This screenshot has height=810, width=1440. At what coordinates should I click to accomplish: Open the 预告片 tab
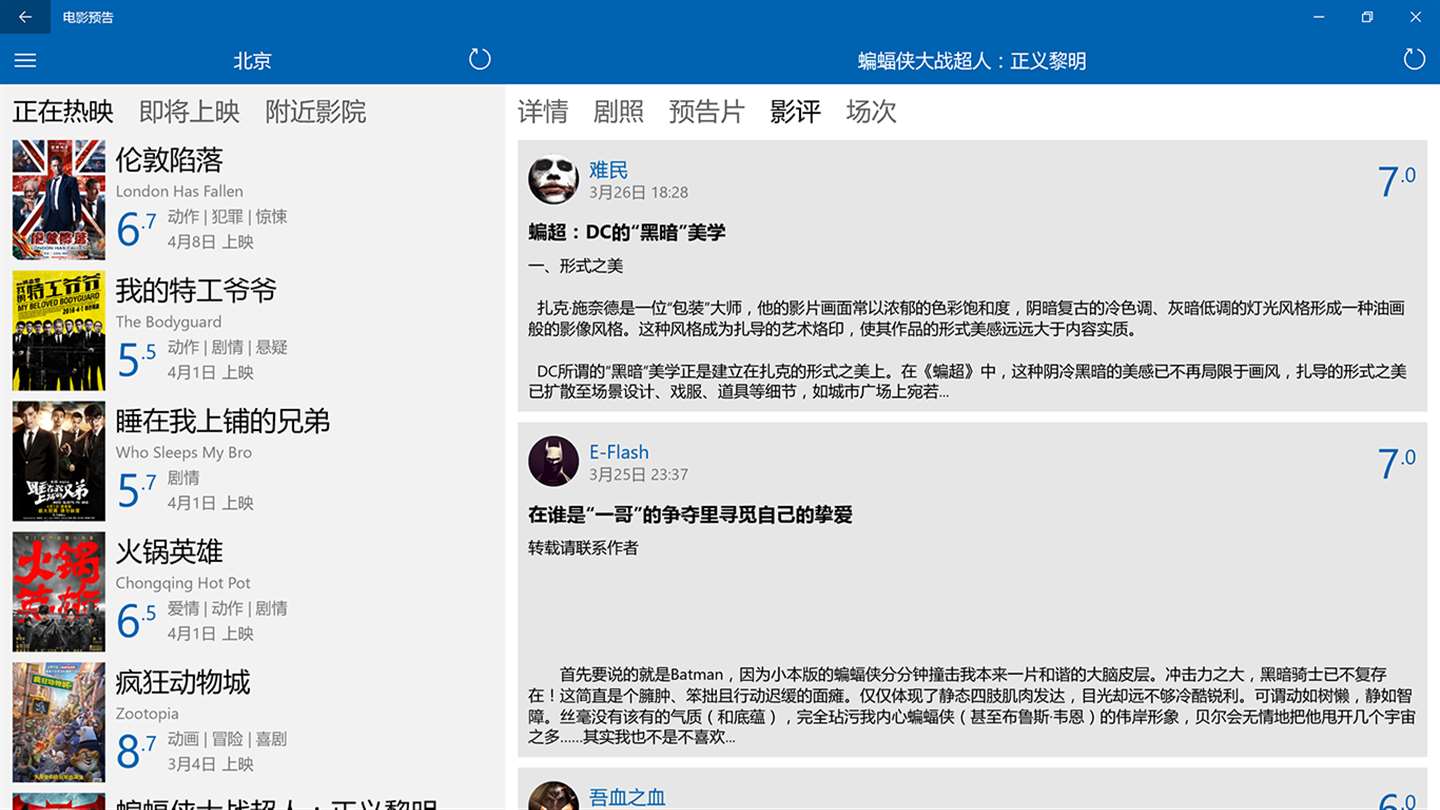coord(707,111)
